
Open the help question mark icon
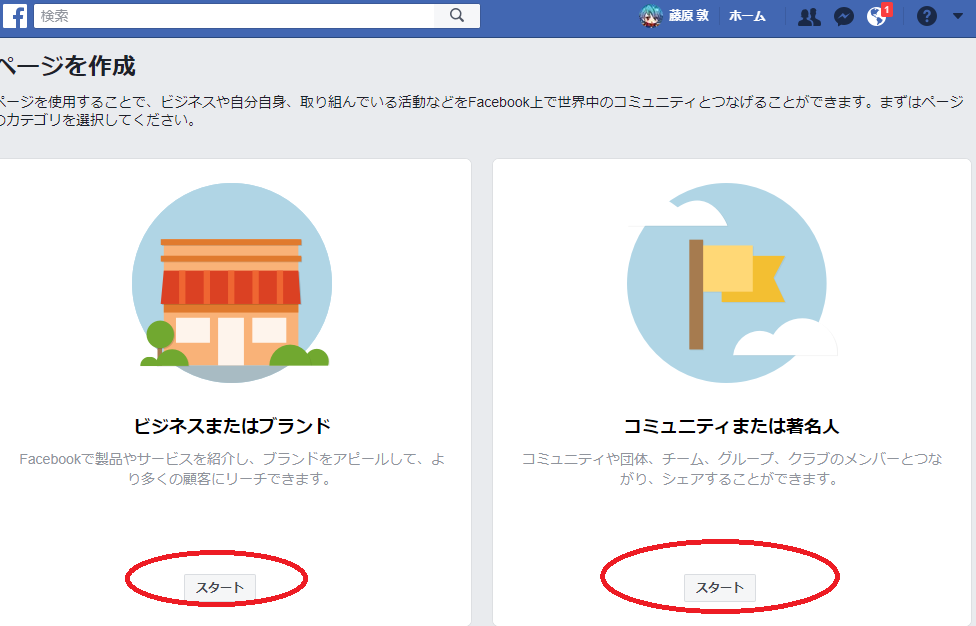[927, 17]
